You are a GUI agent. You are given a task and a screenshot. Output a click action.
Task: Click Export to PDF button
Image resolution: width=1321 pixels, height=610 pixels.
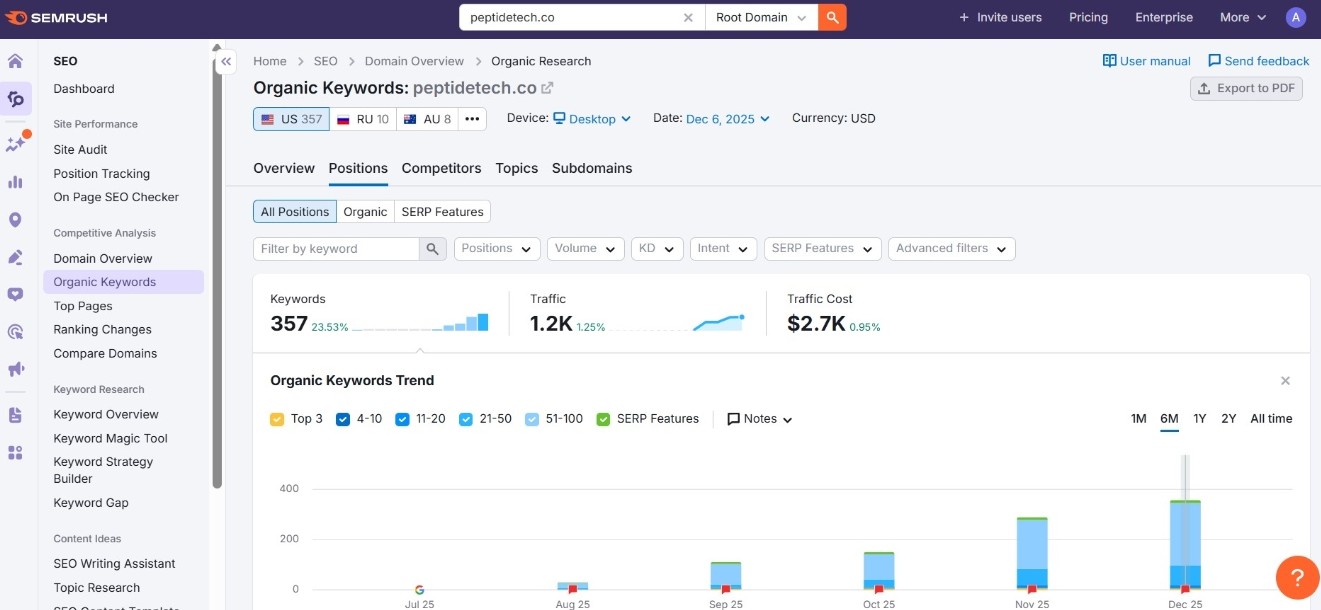(1246, 89)
